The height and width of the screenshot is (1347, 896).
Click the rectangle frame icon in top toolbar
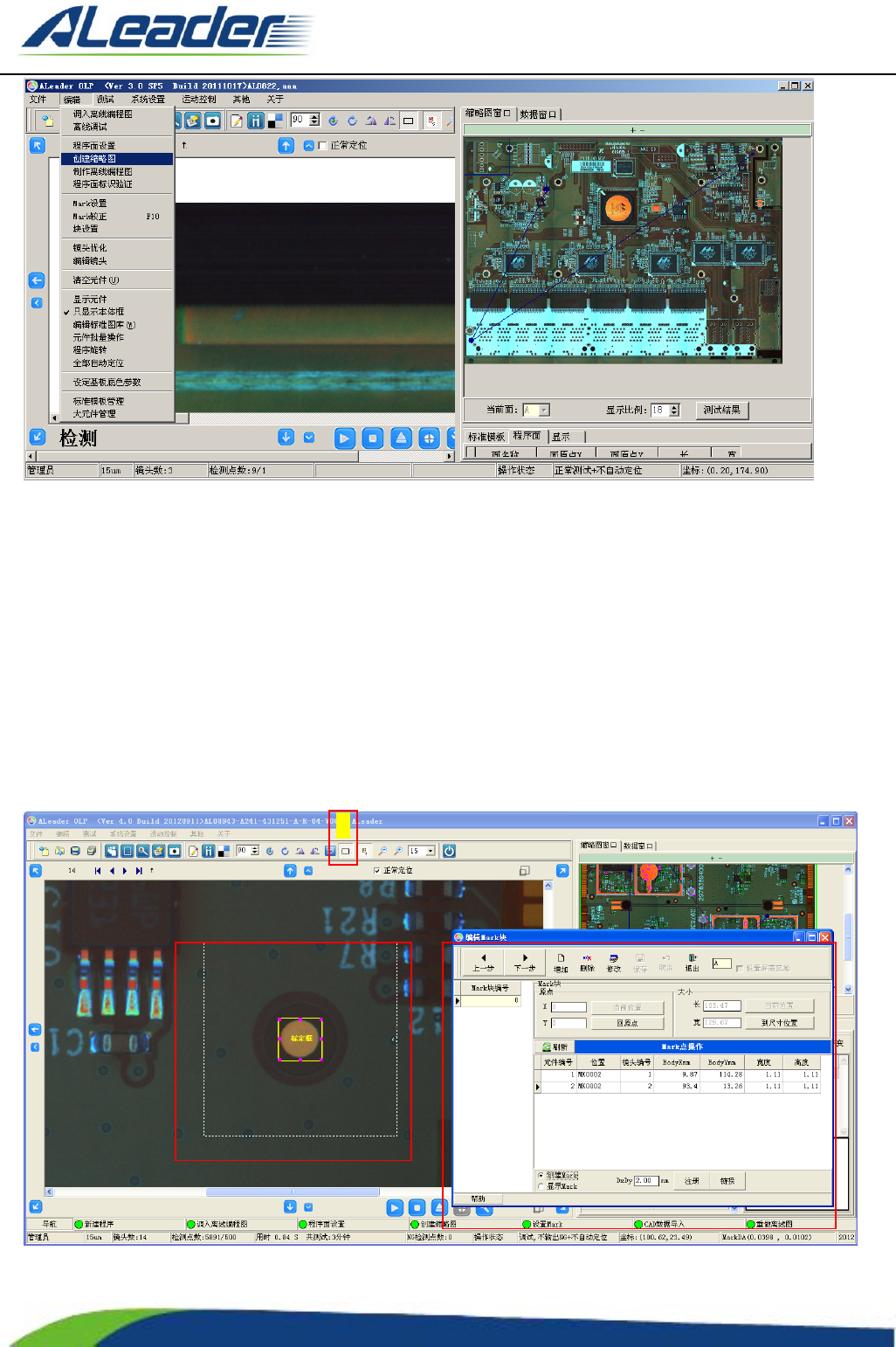(x=408, y=121)
